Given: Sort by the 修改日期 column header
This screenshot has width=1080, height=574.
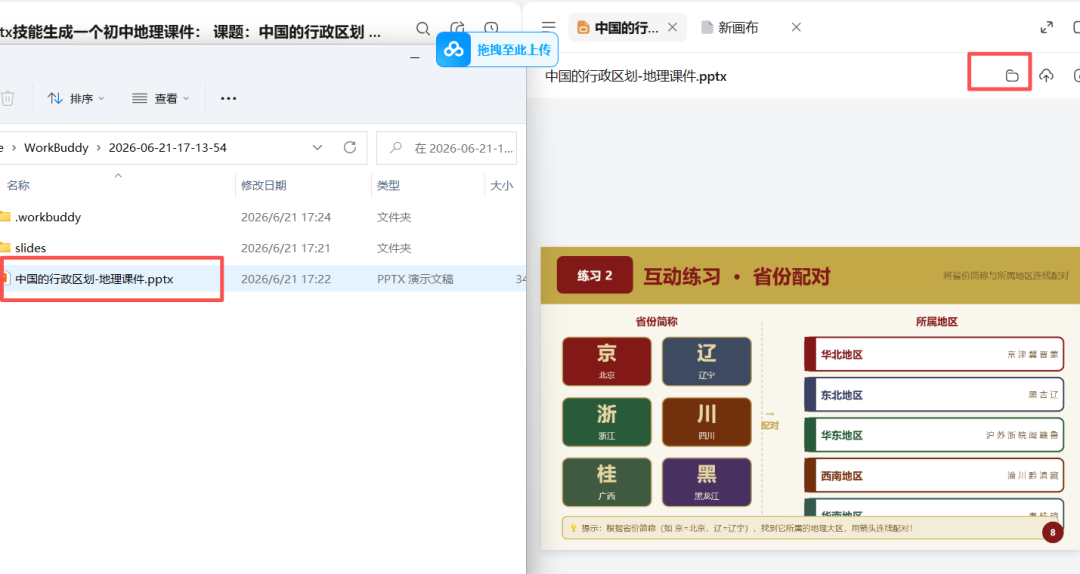Looking at the screenshot, I should pyautogui.click(x=263, y=185).
